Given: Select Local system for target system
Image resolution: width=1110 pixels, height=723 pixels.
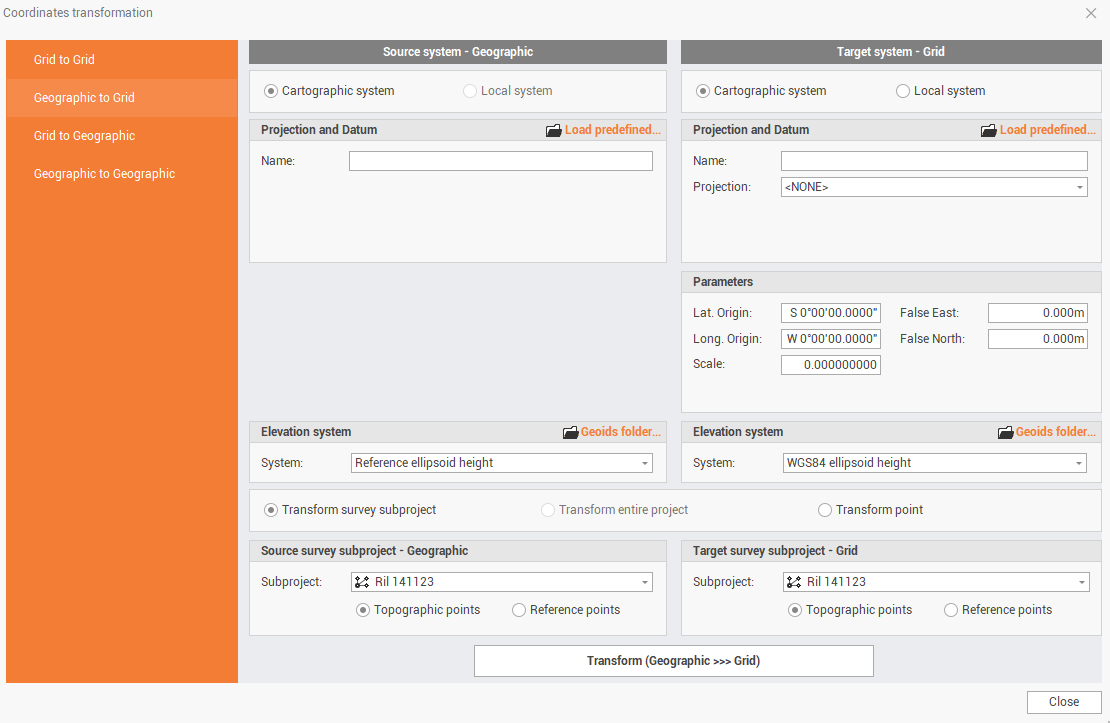Looking at the screenshot, I should tap(903, 91).
